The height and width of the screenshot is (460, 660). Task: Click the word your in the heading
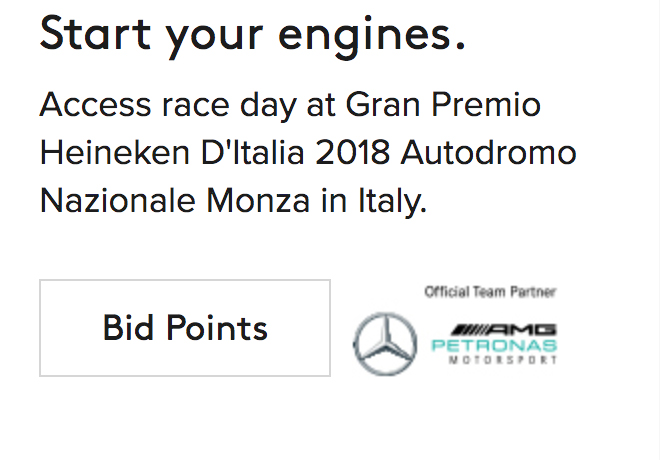[x=219, y=34]
